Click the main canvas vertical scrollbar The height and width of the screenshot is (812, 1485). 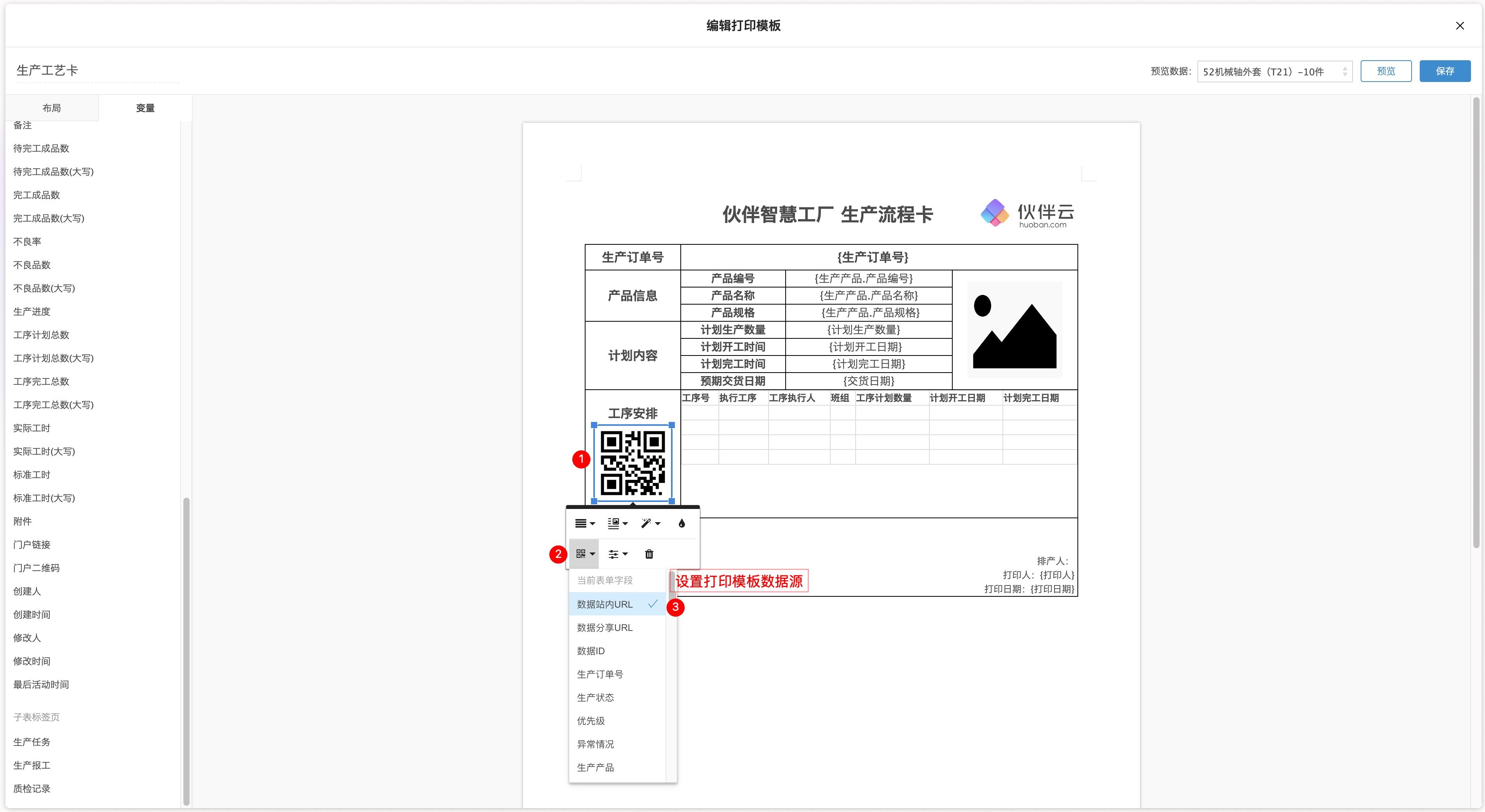coord(1476,323)
